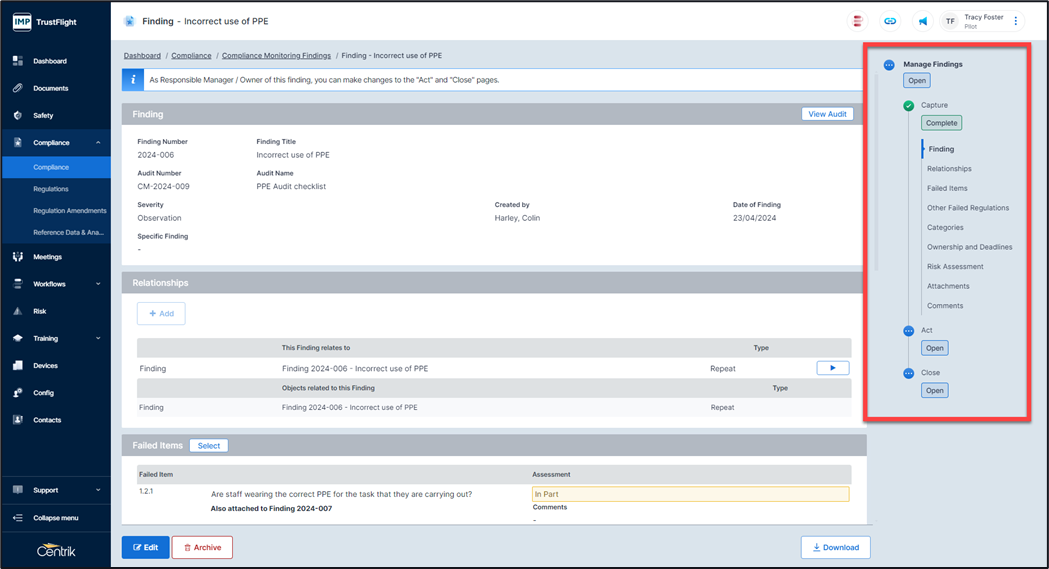Open the Config section in sidebar

tap(43, 393)
